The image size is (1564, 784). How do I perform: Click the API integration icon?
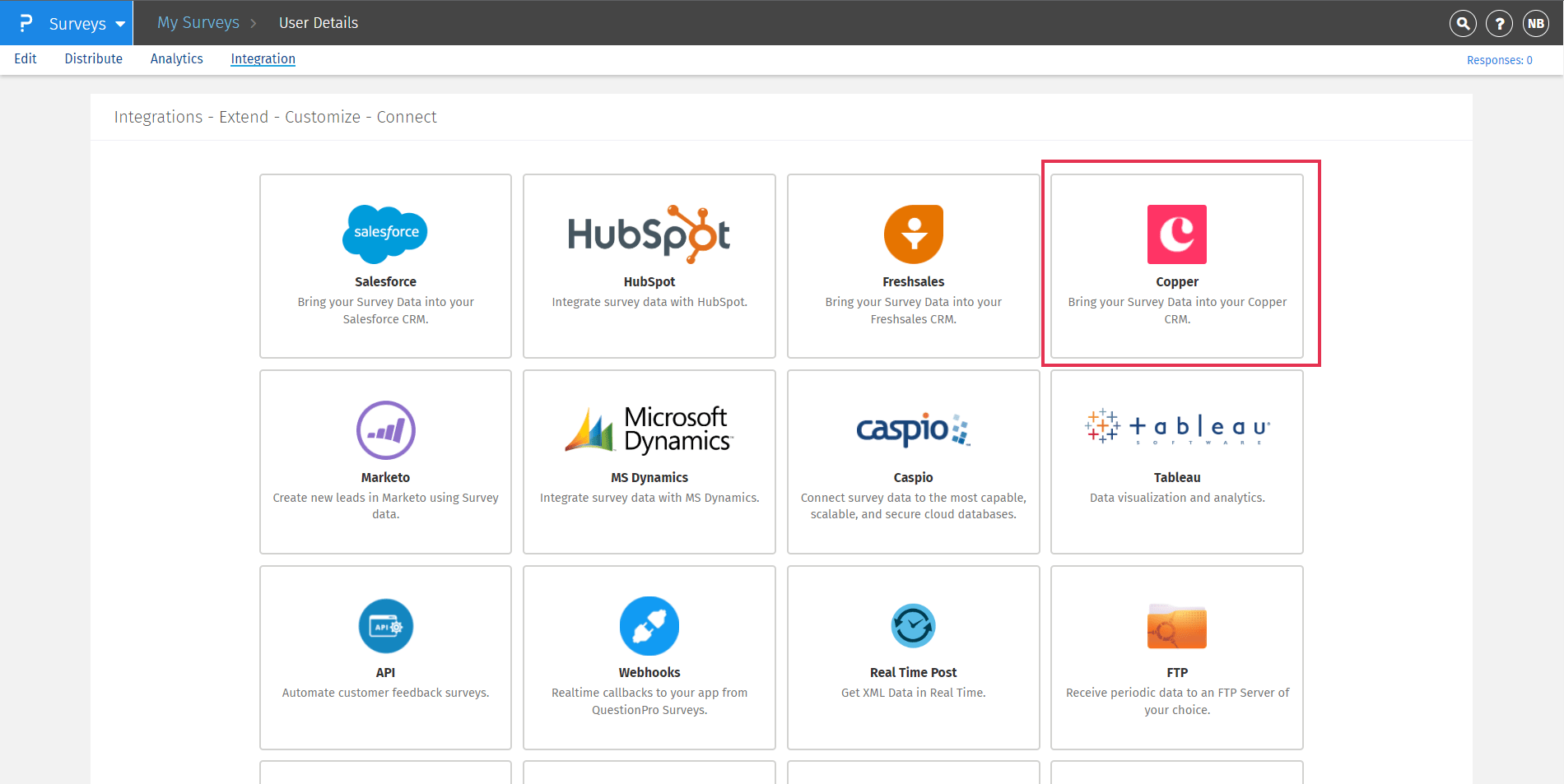point(385,626)
